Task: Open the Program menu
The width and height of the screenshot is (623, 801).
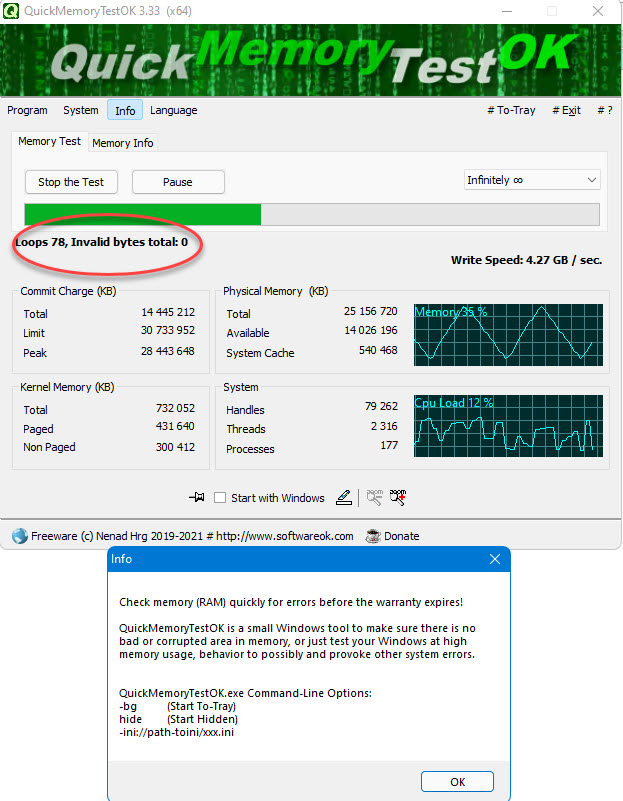Action: (x=27, y=110)
